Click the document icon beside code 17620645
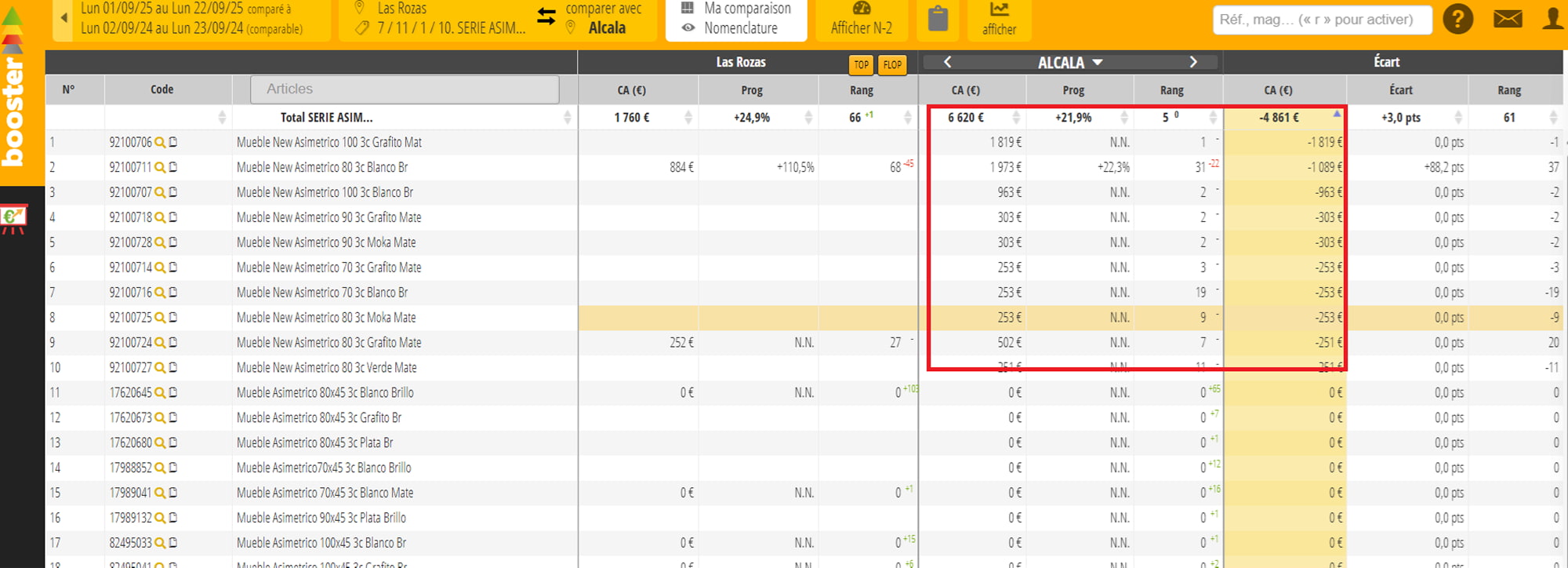 pyautogui.click(x=173, y=392)
